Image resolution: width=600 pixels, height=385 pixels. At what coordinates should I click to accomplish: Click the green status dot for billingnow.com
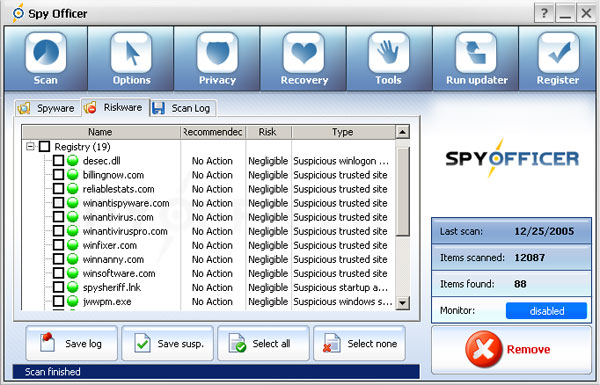[x=72, y=175]
